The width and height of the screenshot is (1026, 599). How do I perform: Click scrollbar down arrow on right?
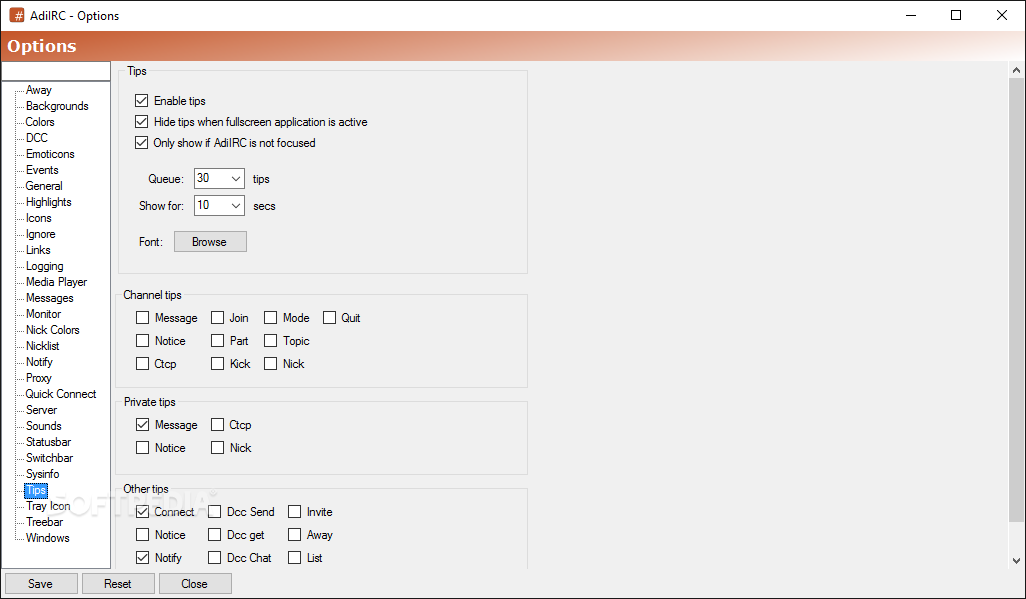pyautogui.click(x=1016, y=561)
